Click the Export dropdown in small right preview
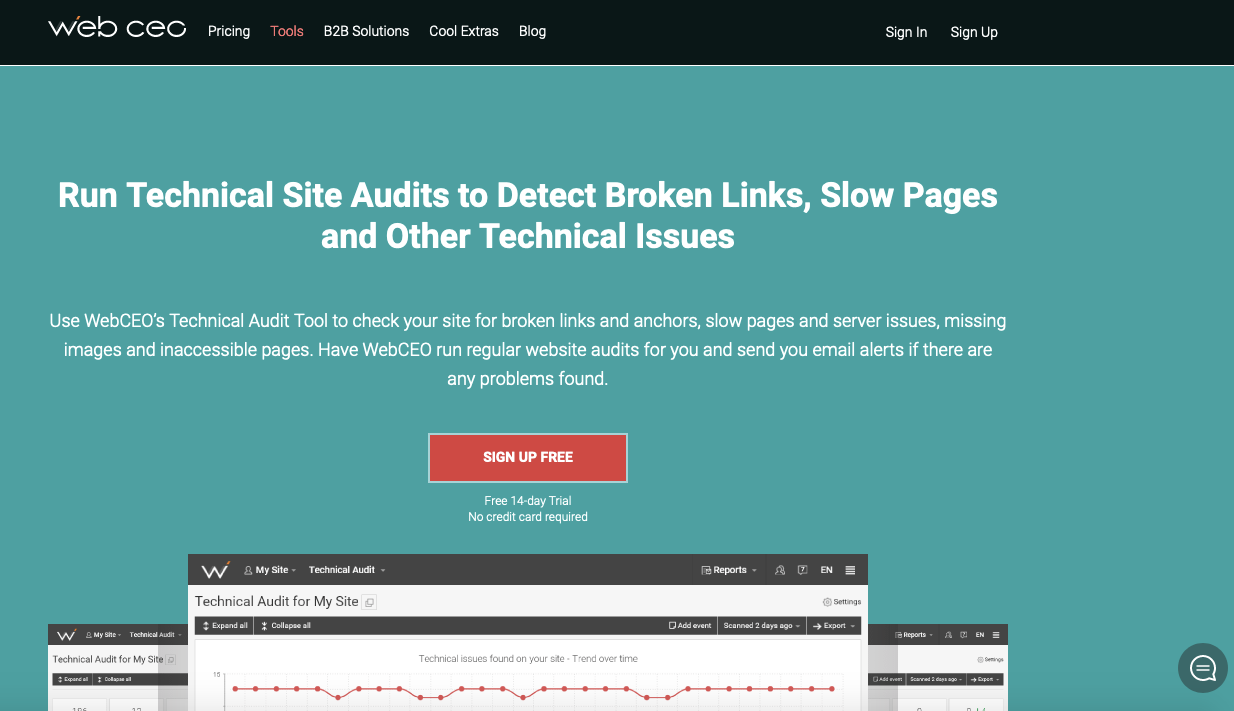Viewport: 1234px width, 711px height. [x=986, y=679]
